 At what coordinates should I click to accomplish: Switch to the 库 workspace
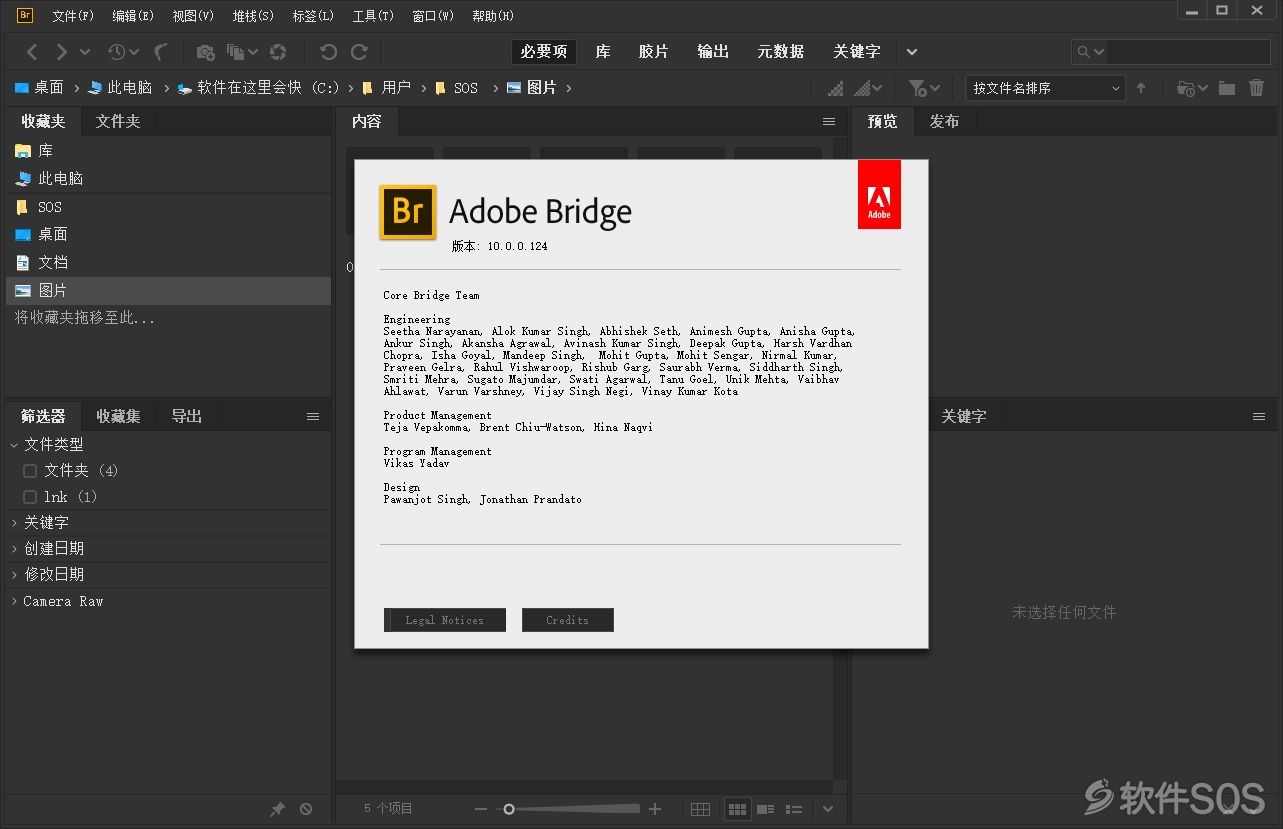click(603, 52)
